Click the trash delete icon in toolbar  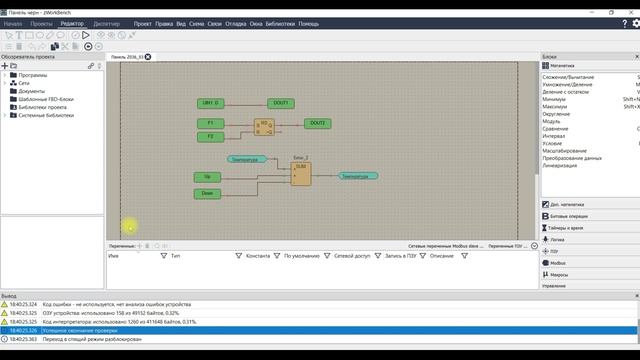[x=19, y=47]
